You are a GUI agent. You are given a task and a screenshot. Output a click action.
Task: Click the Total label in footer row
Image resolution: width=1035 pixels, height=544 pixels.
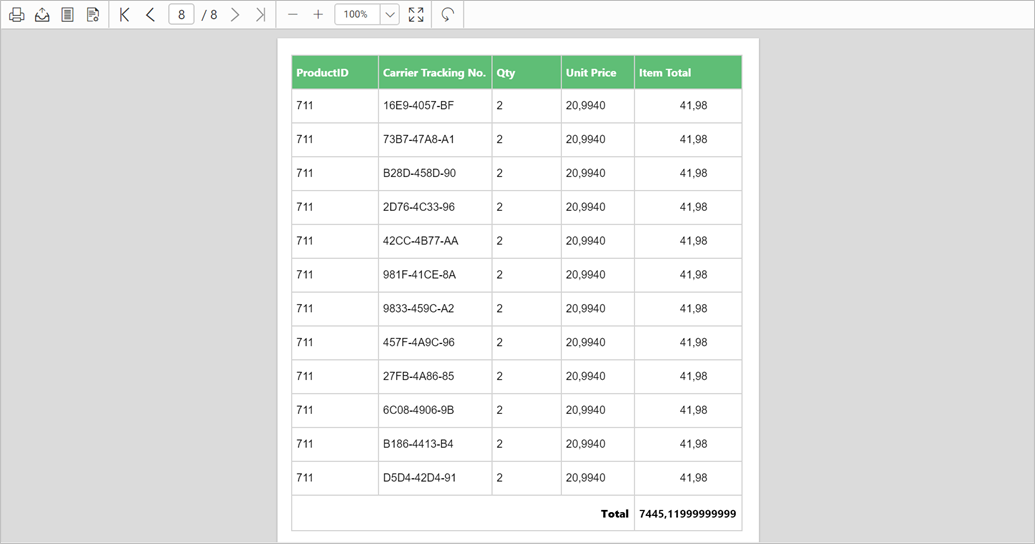coord(615,514)
